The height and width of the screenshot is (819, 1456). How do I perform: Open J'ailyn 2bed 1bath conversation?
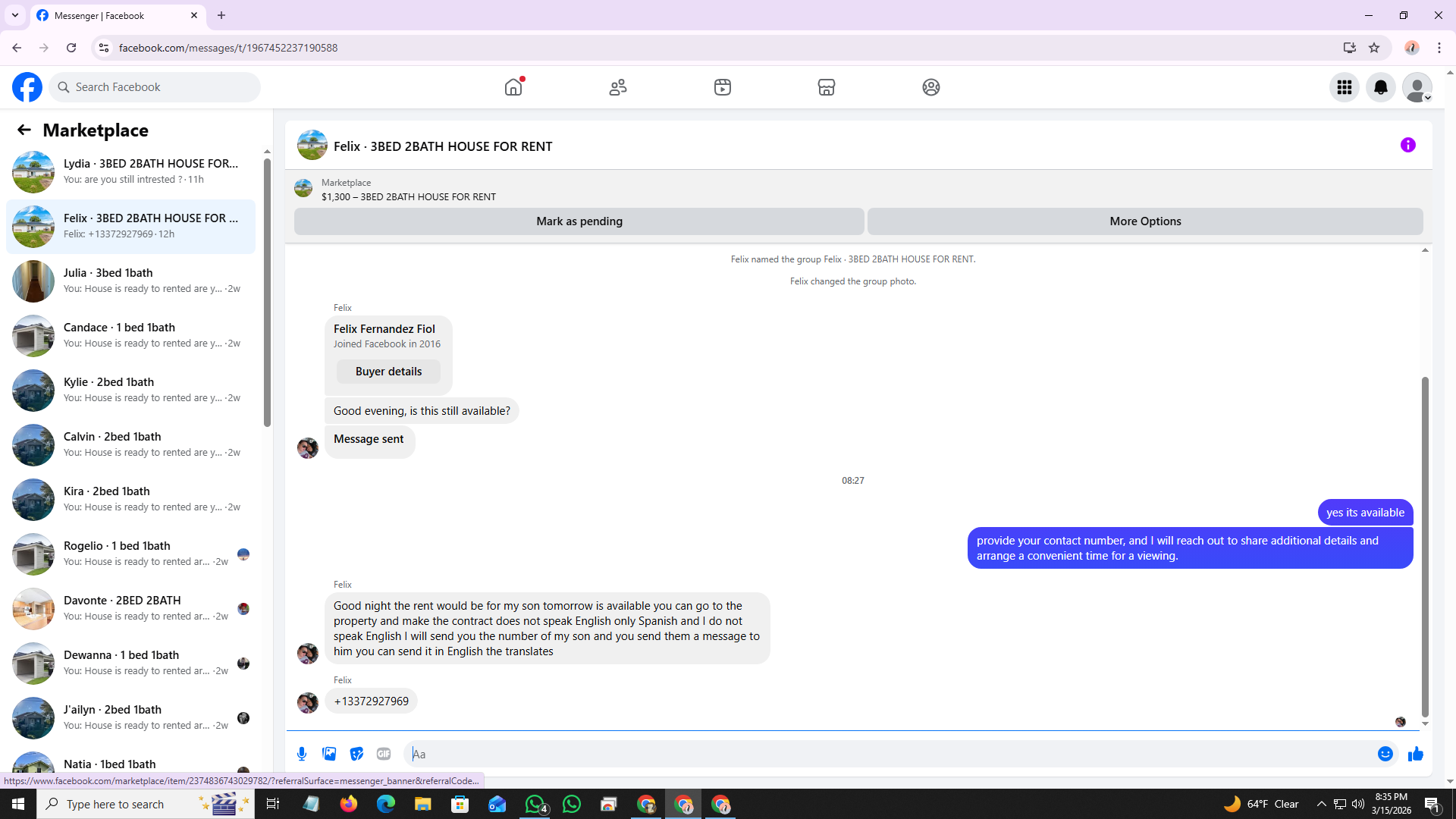click(130, 717)
